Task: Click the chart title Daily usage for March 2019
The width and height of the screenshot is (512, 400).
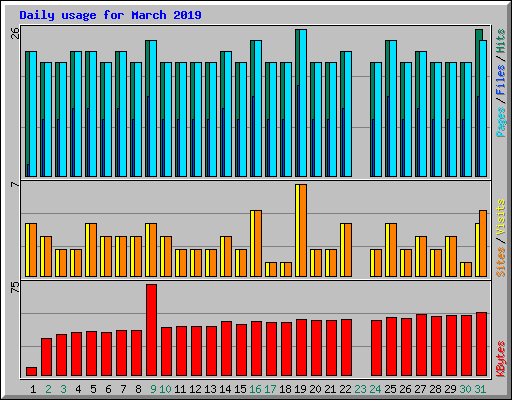Action: (x=110, y=15)
